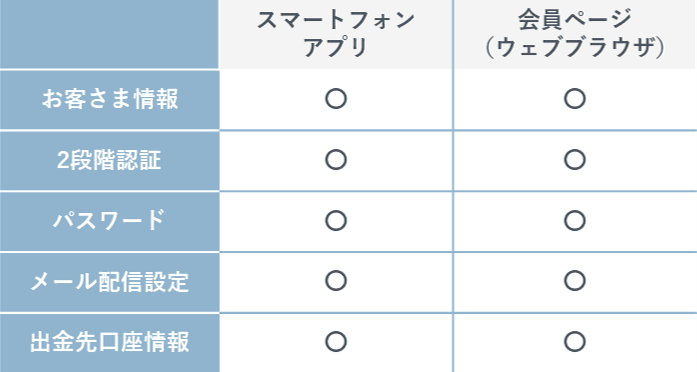Click the 会員ページ(ウェブブラウザ) column header
697x372 pixels.
[x=575, y=34]
